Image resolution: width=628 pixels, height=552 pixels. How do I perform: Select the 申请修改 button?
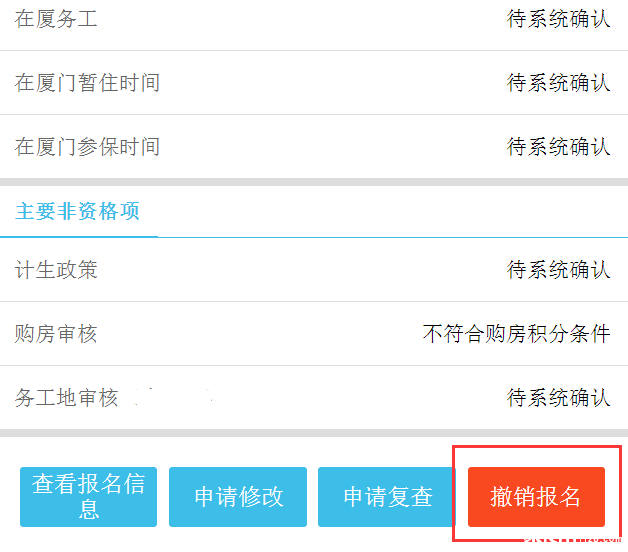tap(238, 497)
